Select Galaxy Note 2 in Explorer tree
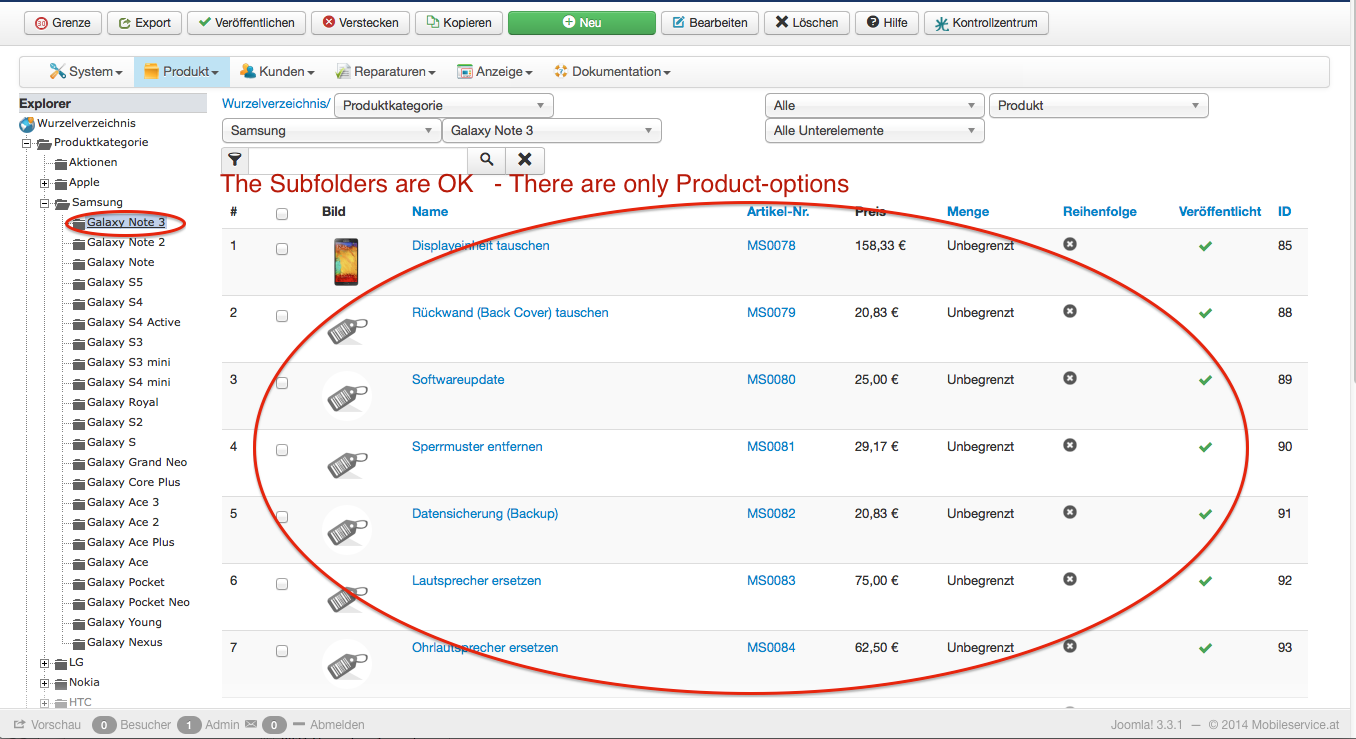This screenshot has width=1356, height=739. 126,243
